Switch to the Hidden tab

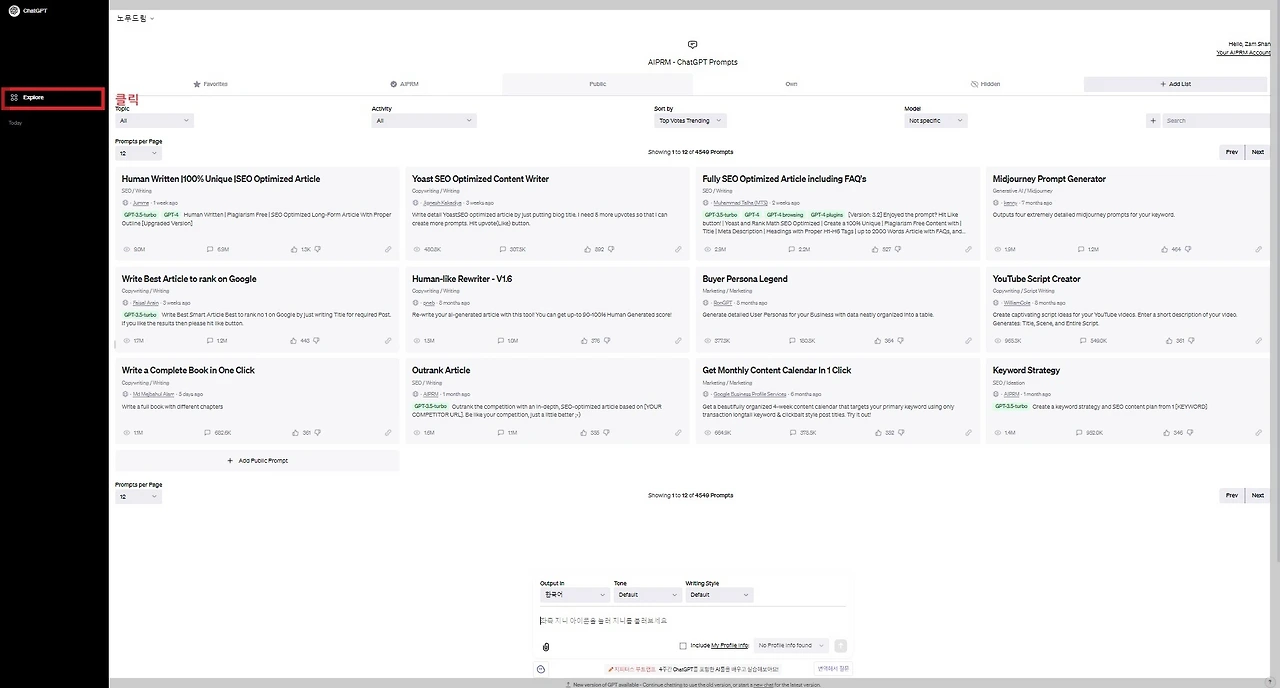coord(985,84)
